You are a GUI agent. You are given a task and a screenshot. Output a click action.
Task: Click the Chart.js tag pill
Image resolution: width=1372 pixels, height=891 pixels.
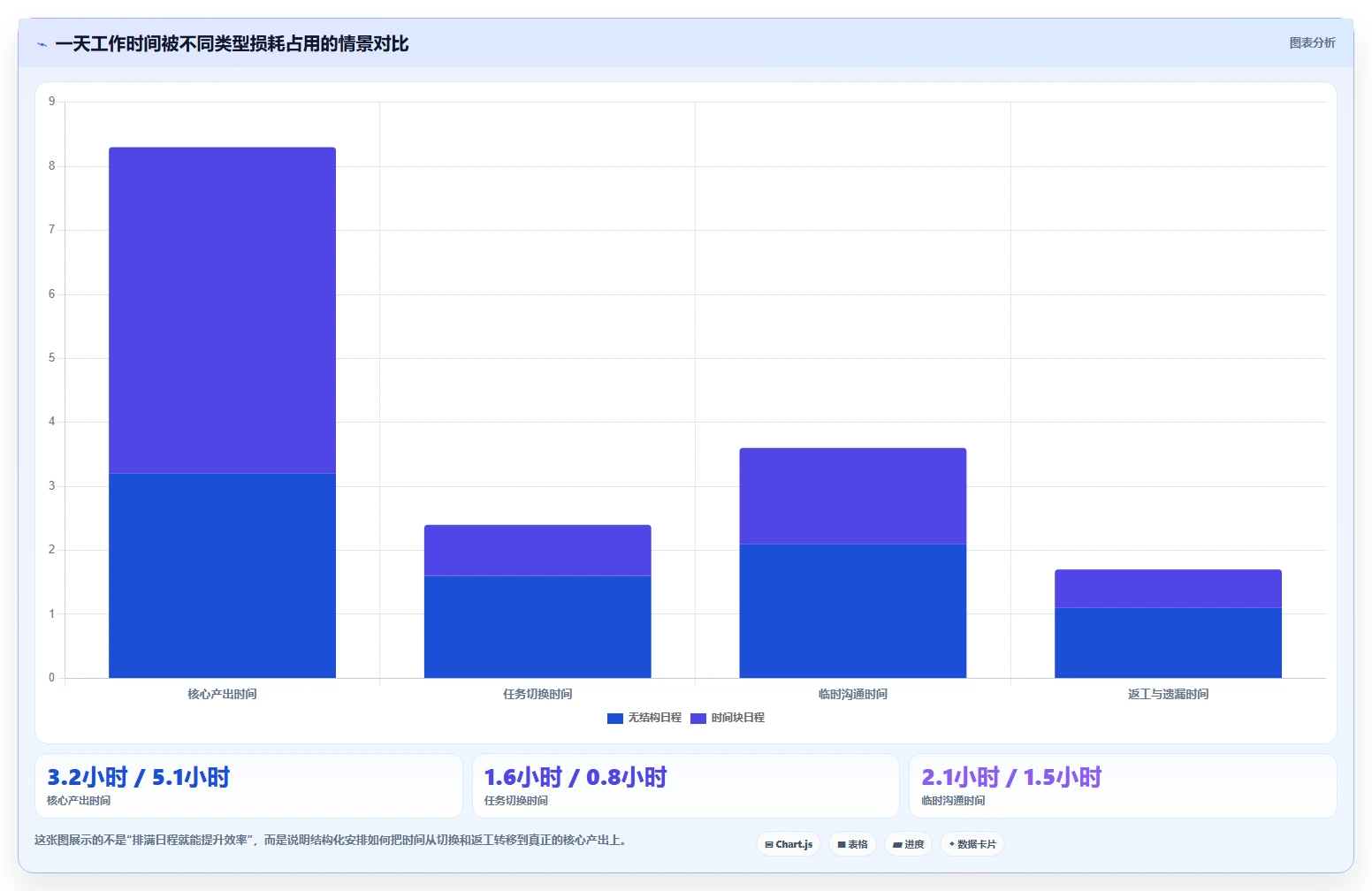pos(789,844)
